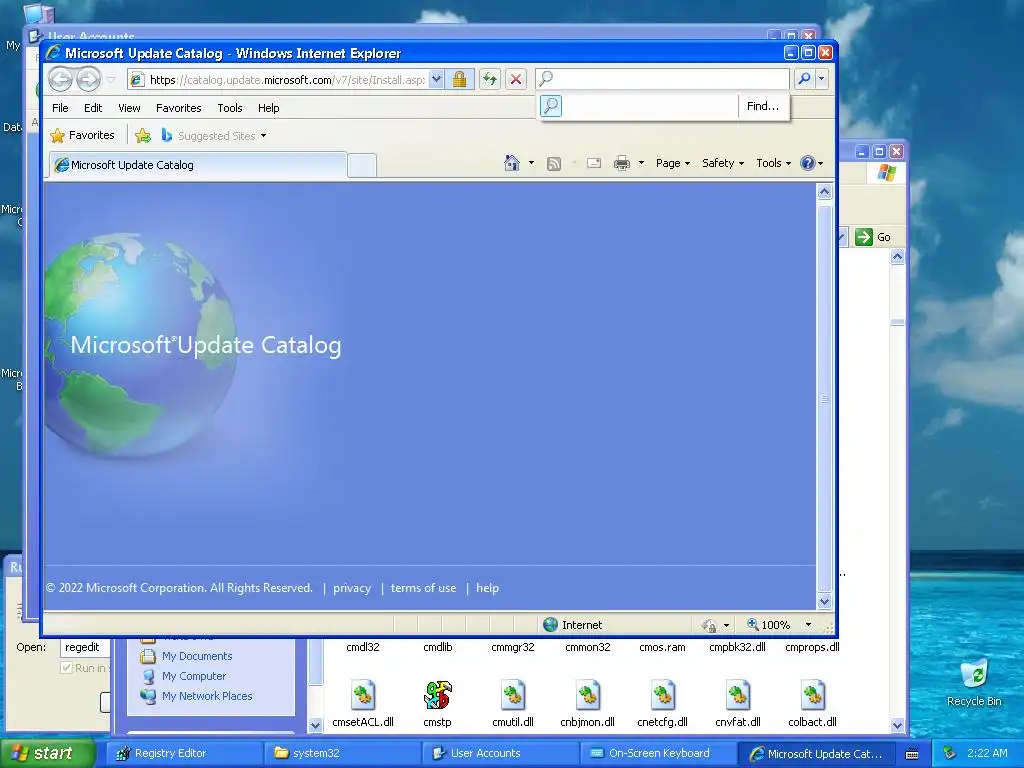1024x768 pixels.
Task: Open the Recycle Bin desktop icon
Action: [x=974, y=683]
